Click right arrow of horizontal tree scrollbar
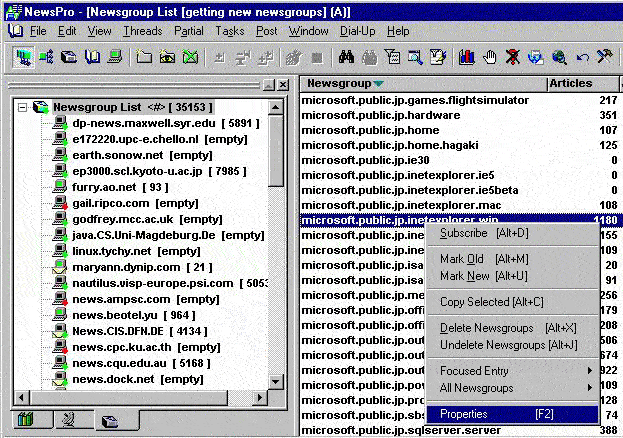This screenshot has height=438, width=623. click(x=259, y=397)
